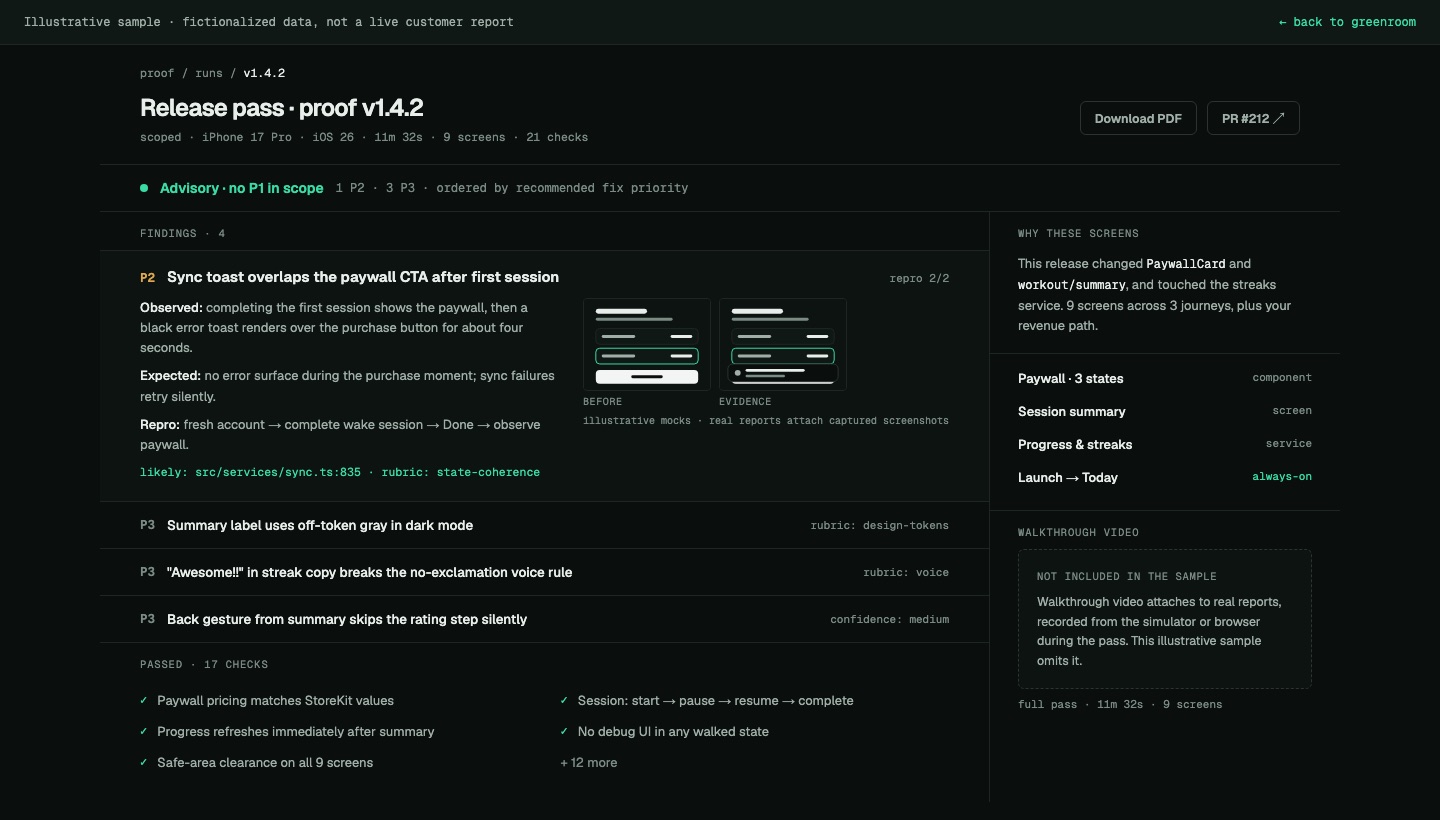Image resolution: width=1440 pixels, height=820 pixels.
Task: Click the walkthrough video placeholder box
Action: 1165,619
